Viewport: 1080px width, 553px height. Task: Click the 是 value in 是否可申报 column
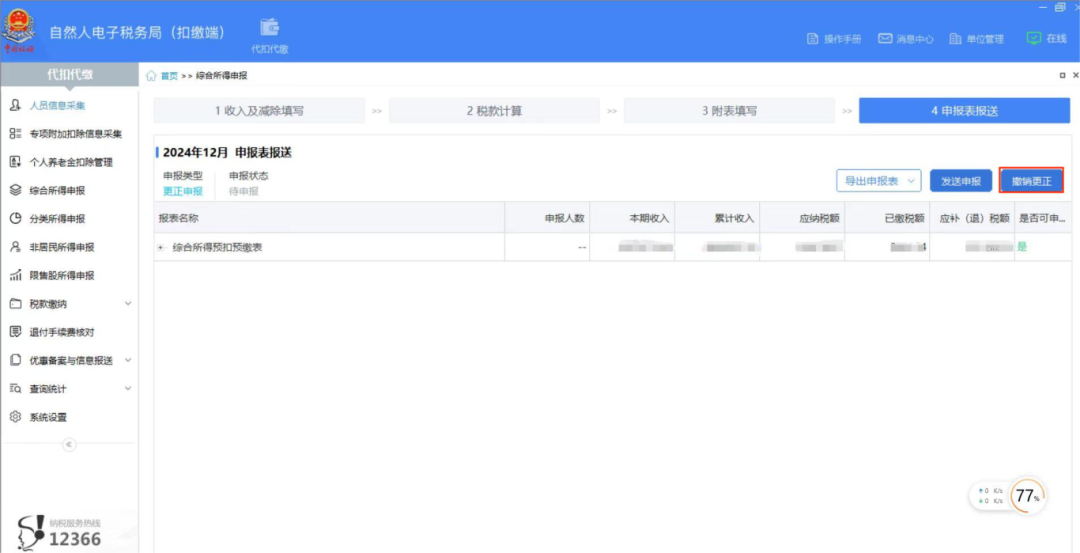pos(1022,247)
